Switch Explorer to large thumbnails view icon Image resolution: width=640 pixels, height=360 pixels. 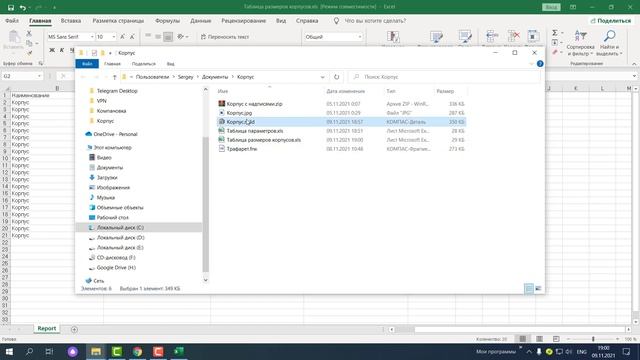tap(538, 289)
